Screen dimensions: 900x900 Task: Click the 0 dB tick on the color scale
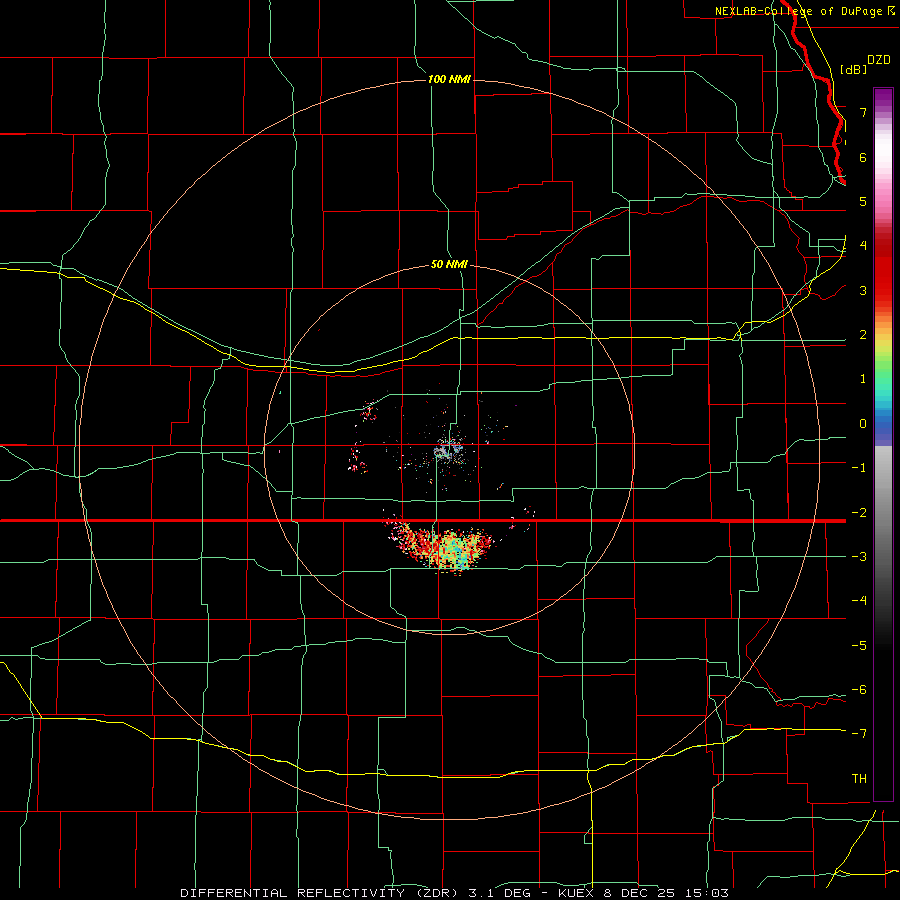tap(863, 424)
